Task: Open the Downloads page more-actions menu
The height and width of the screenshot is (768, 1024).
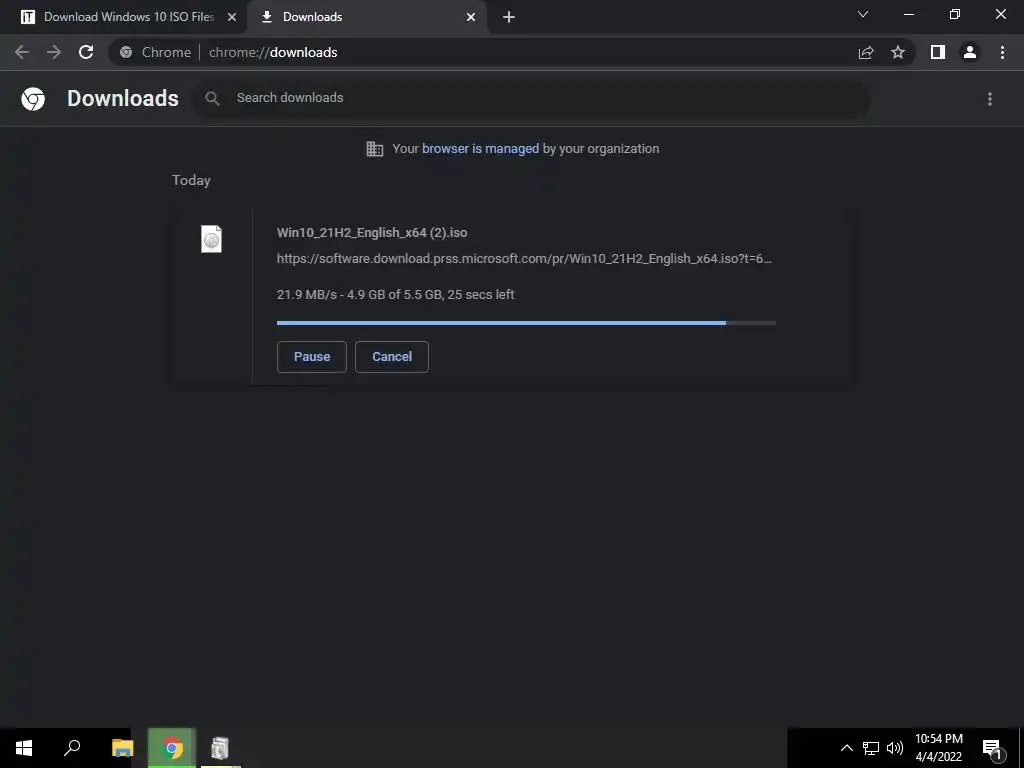Action: (990, 99)
